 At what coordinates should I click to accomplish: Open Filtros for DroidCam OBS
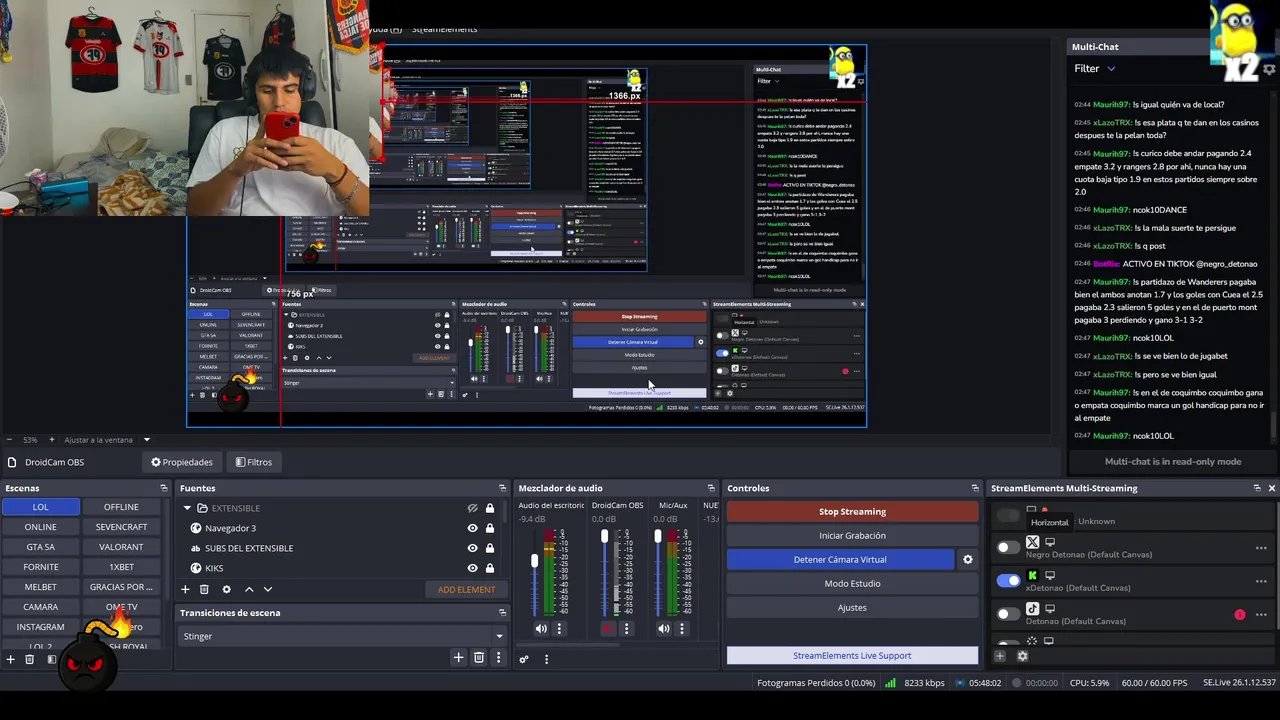254,462
